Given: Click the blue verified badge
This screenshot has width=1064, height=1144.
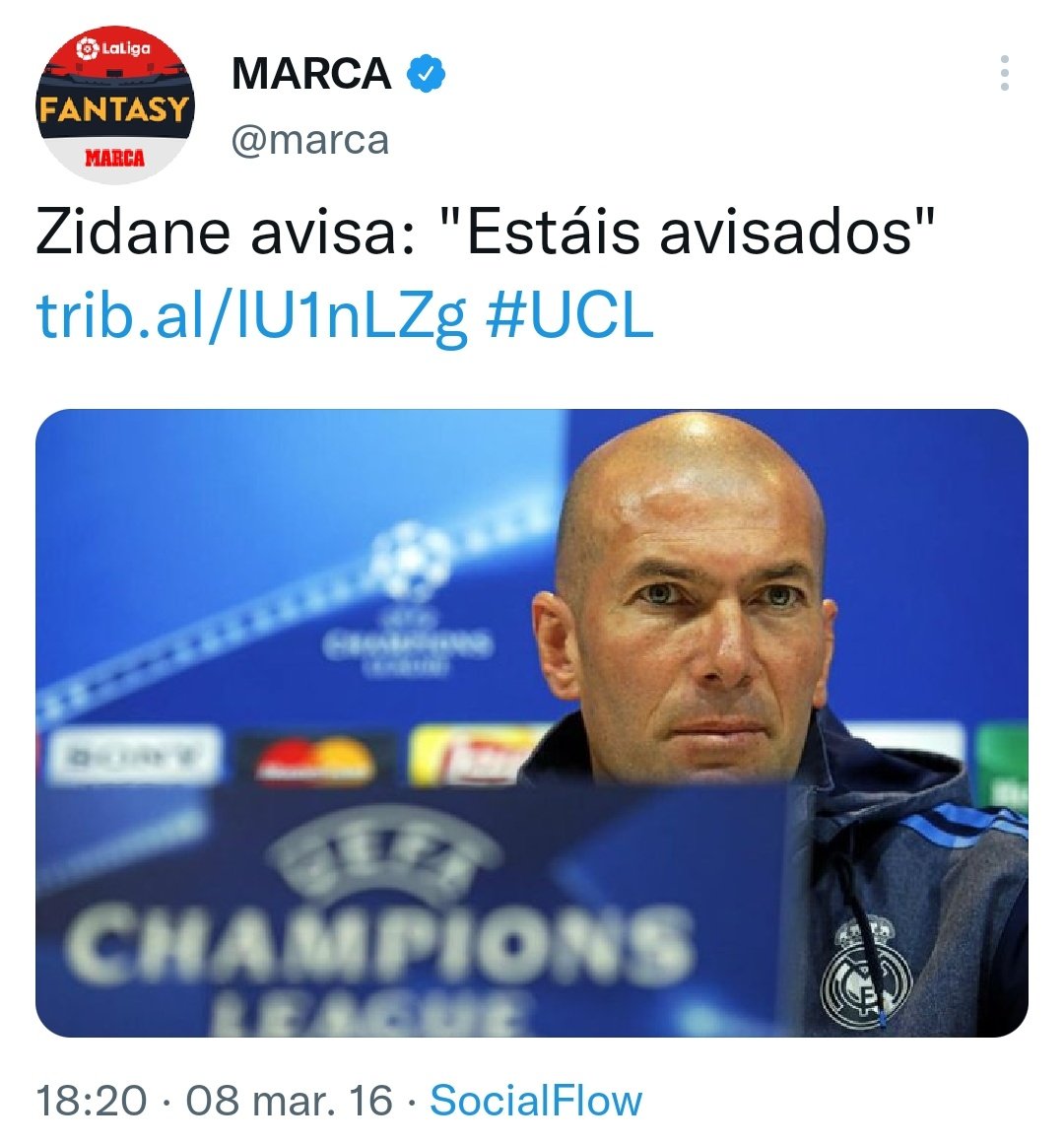Looking at the screenshot, I should pyautogui.click(x=426, y=73).
